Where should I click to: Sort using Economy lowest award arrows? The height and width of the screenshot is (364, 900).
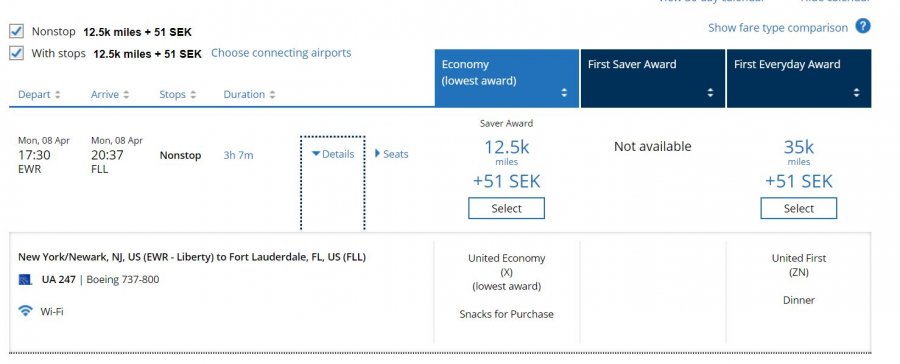tap(564, 92)
